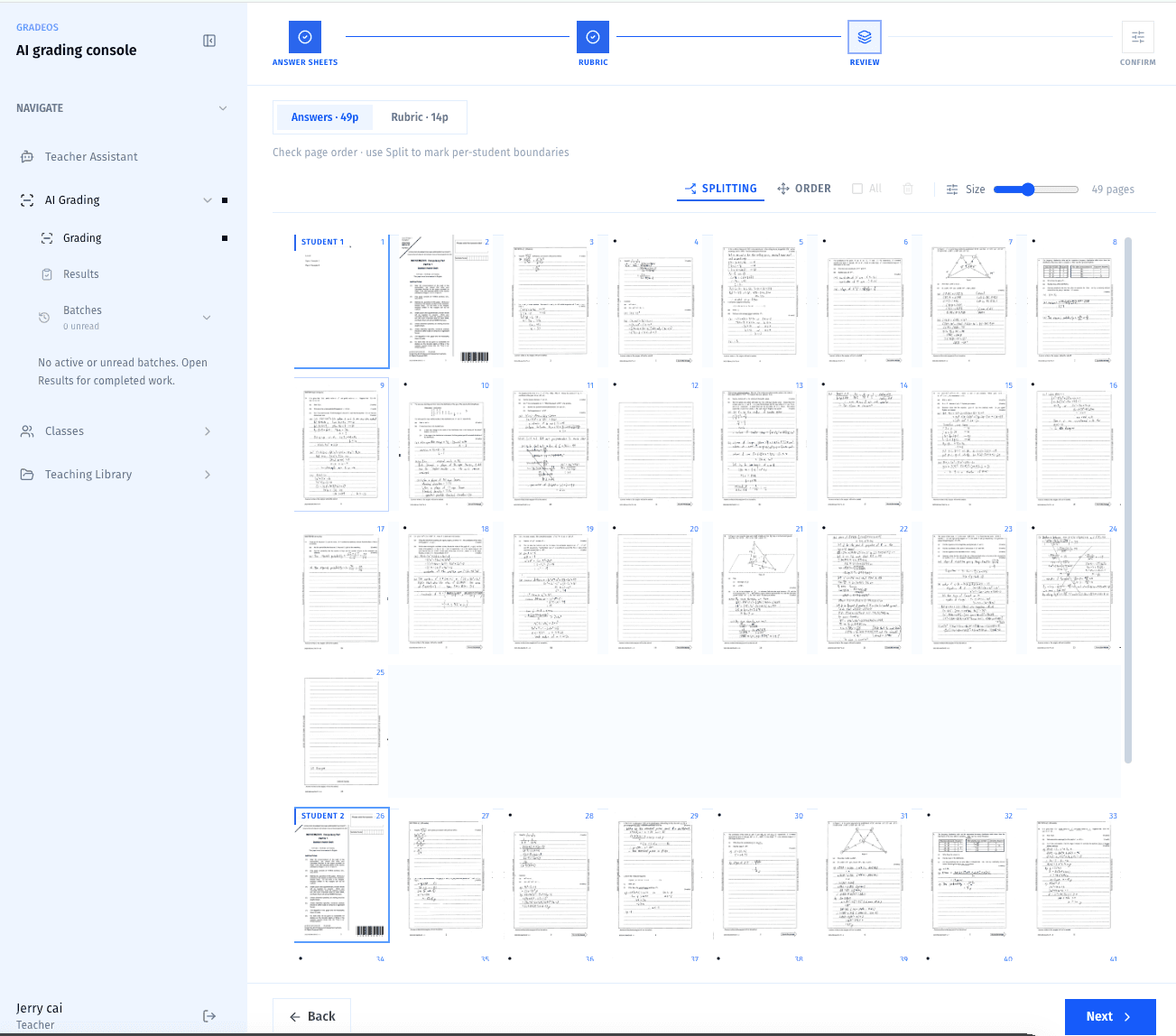The height and width of the screenshot is (1036, 1176).
Task: Toggle the All pages checkbox
Action: pyautogui.click(x=857, y=189)
